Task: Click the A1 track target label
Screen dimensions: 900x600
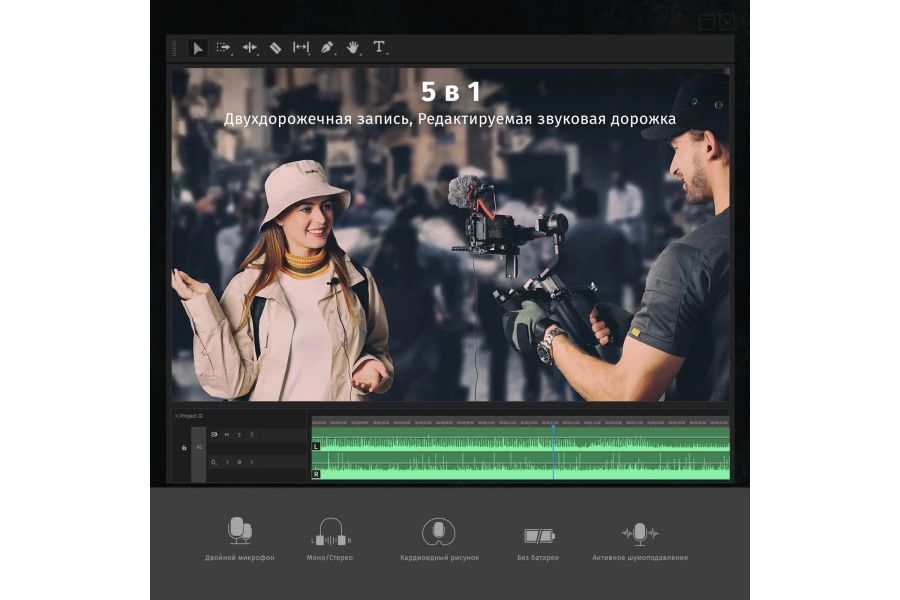Action: click(199, 447)
